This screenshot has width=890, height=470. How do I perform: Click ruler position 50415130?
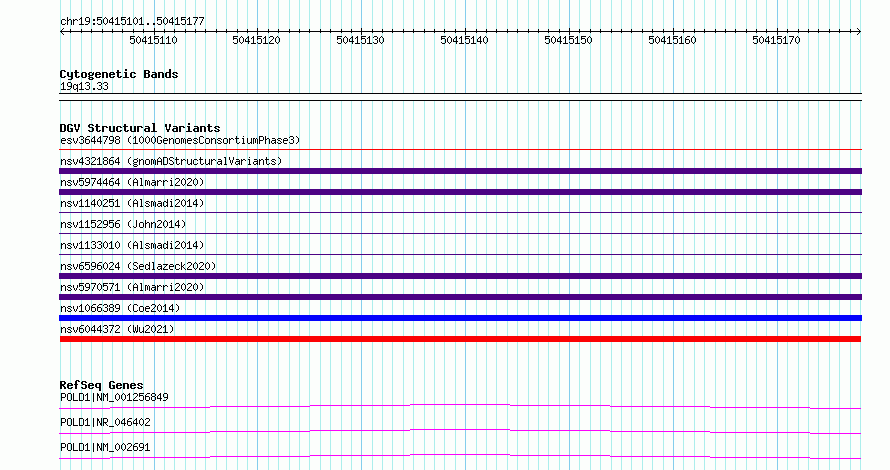point(360,40)
